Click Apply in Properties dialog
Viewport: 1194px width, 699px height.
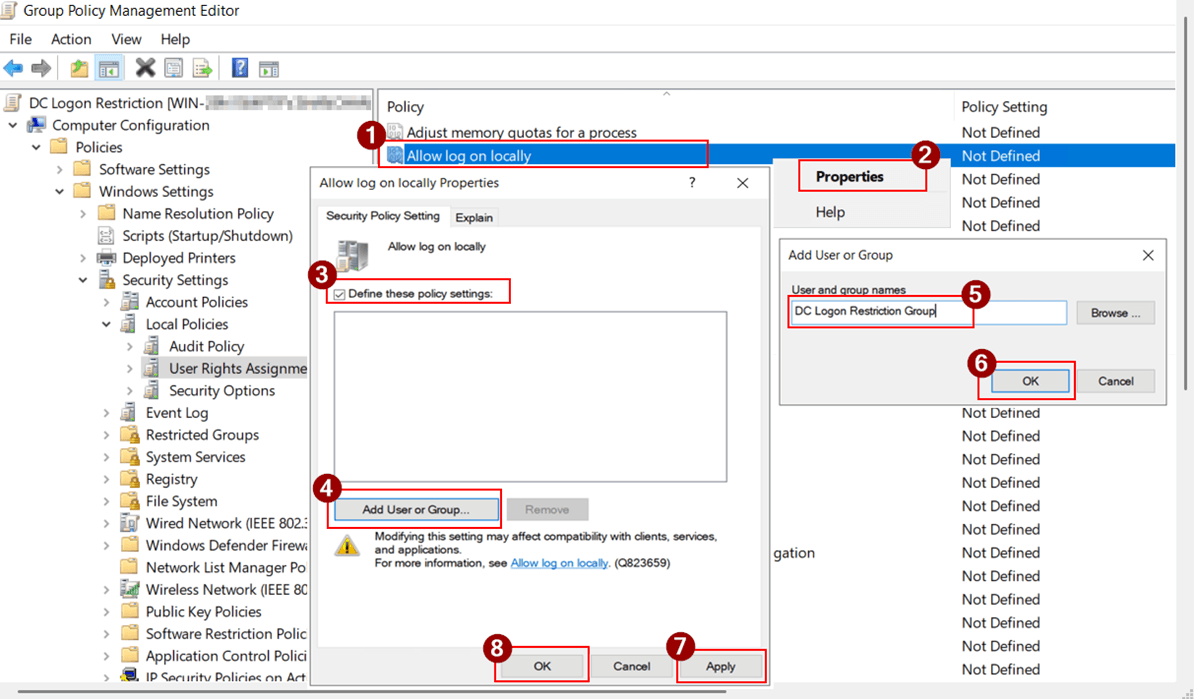[x=720, y=666]
